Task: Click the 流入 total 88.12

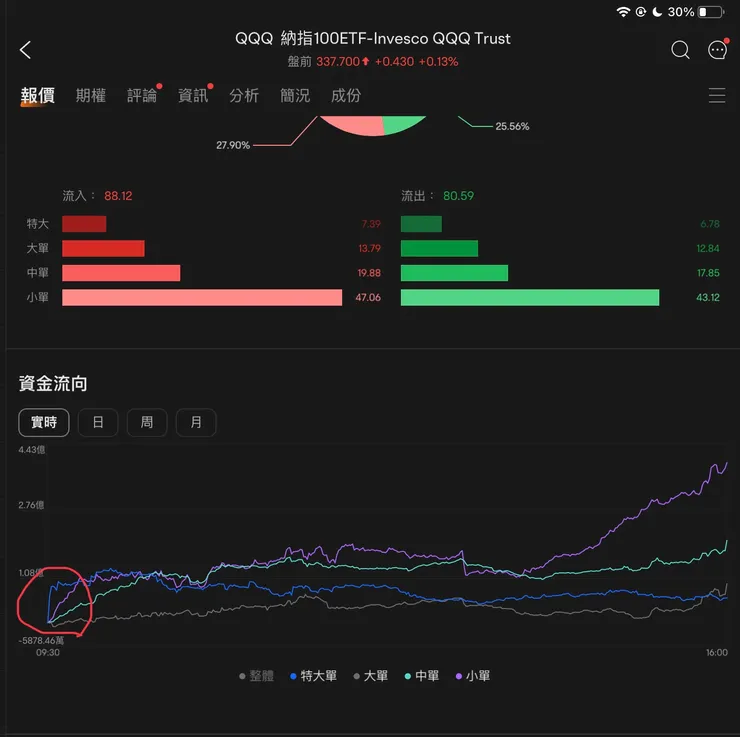Action: [118, 196]
